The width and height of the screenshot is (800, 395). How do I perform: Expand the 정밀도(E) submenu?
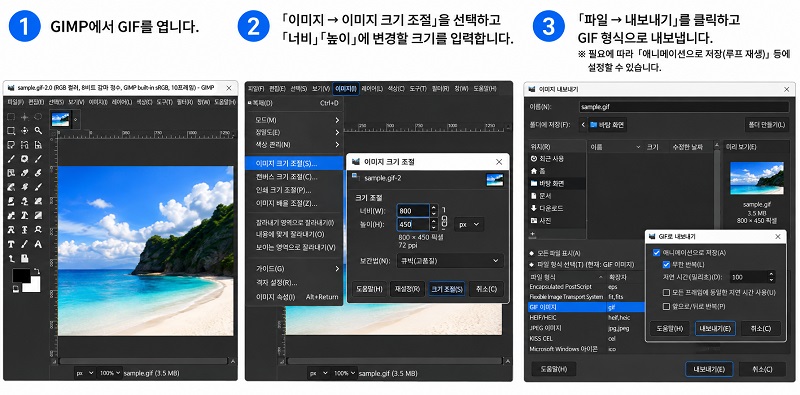294,132
